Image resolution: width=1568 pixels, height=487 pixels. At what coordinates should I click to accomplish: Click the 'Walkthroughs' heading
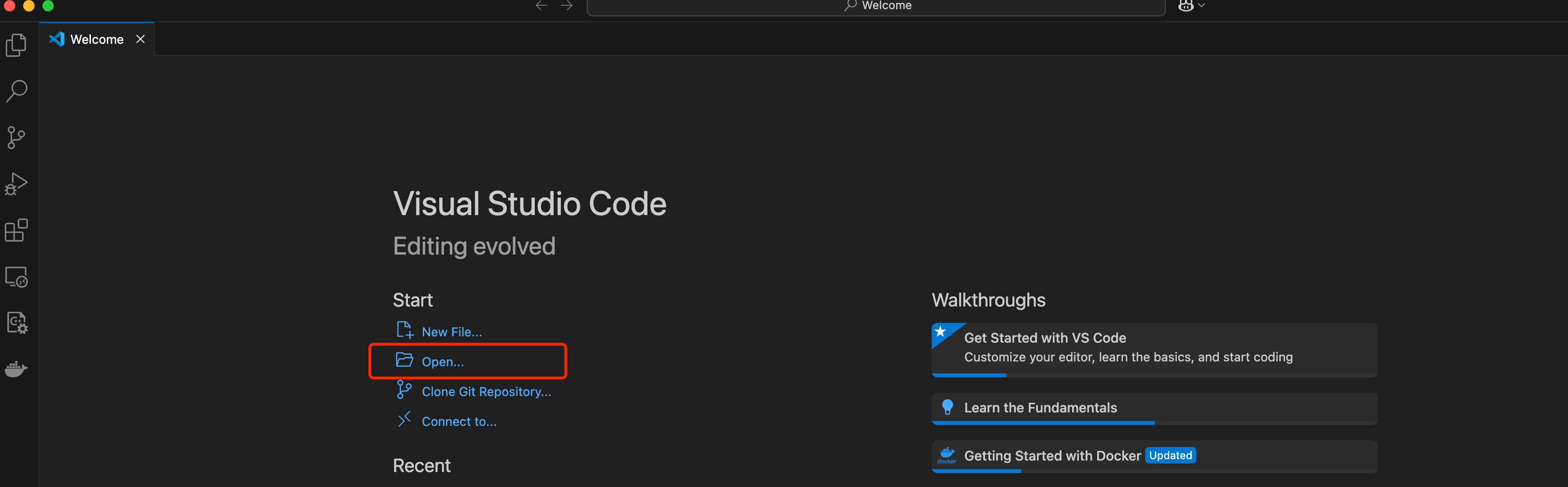tap(988, 300)
